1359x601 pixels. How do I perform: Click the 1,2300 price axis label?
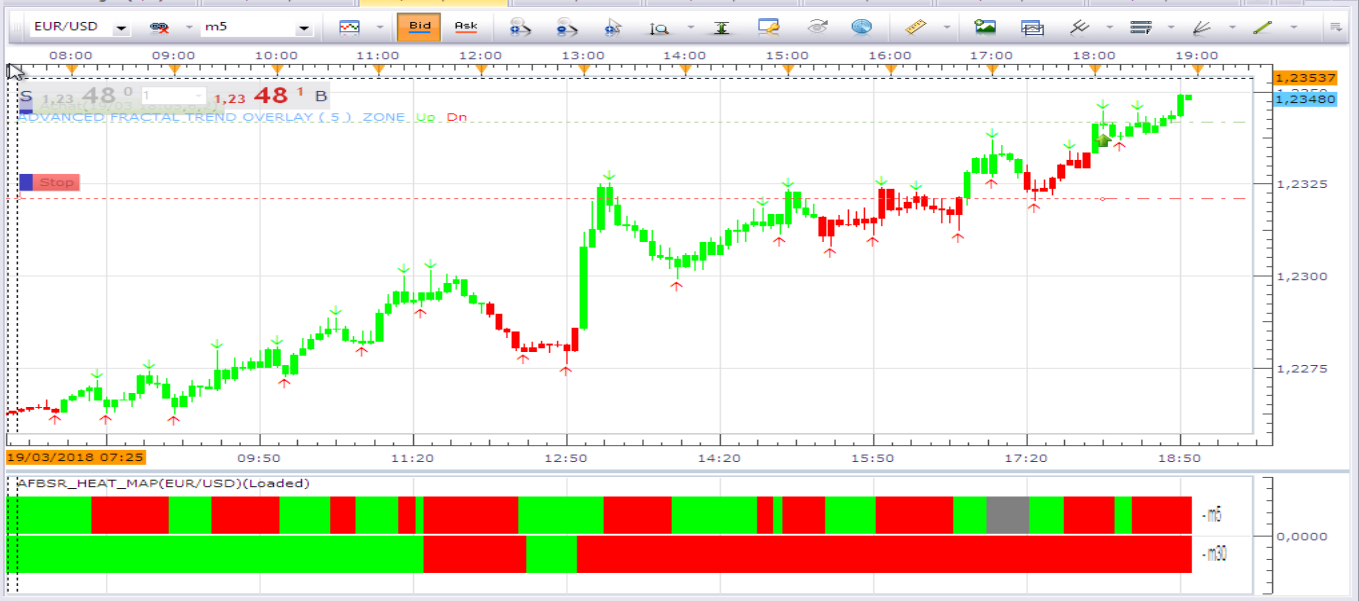click(x=1301, y=276)
